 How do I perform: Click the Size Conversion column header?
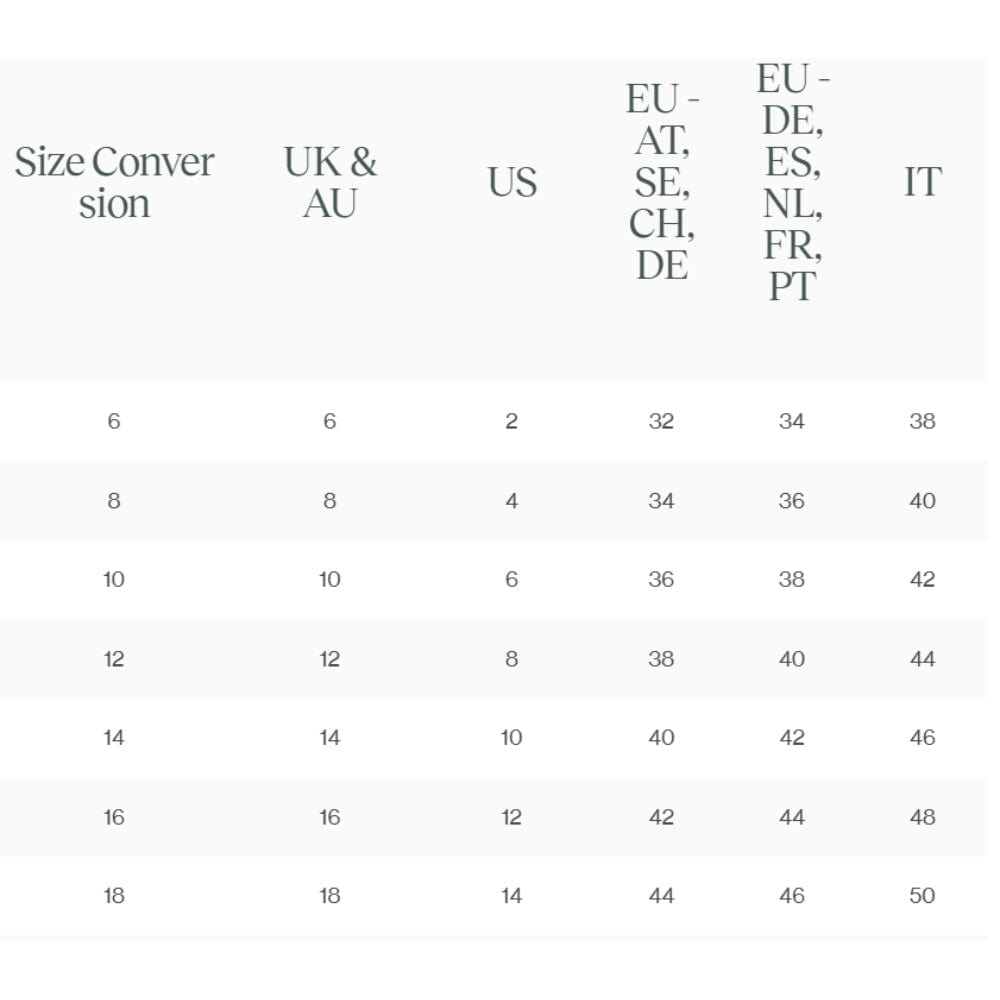pyautogui.click(x=114, y=182)
